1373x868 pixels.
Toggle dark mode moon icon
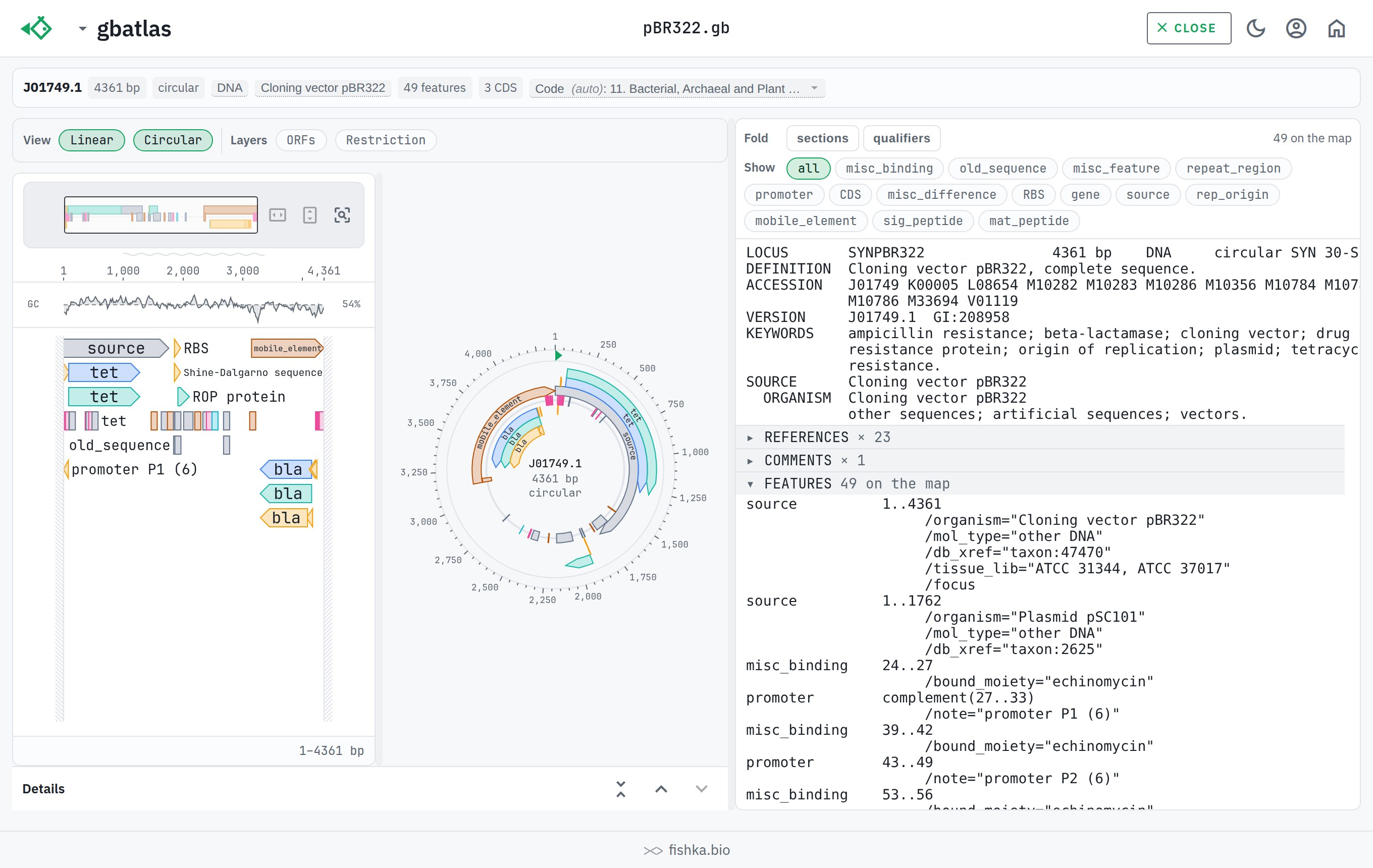(x=1255, y=28)
